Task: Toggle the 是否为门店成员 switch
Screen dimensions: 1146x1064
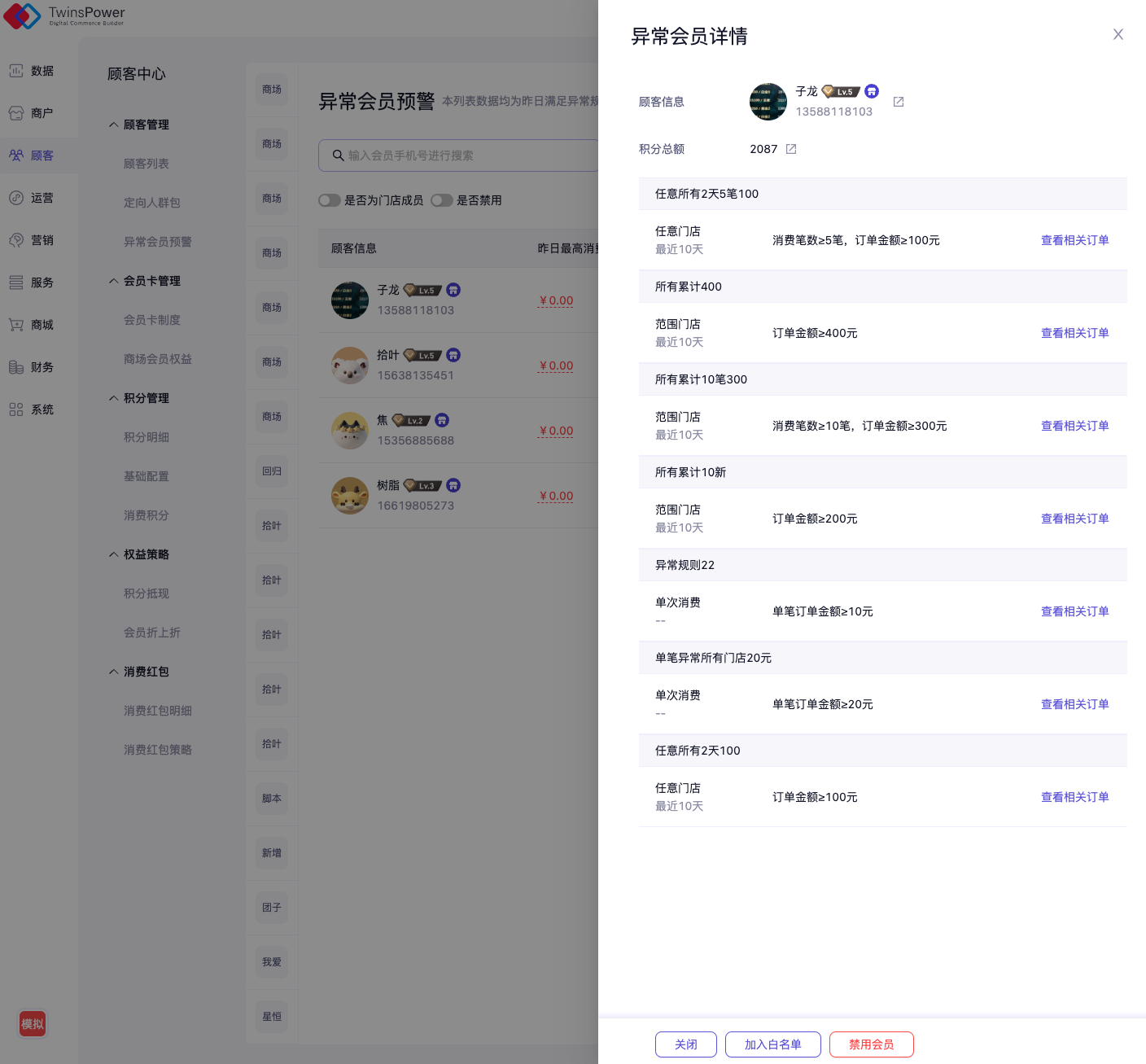Action: click(x=330, y=200)
